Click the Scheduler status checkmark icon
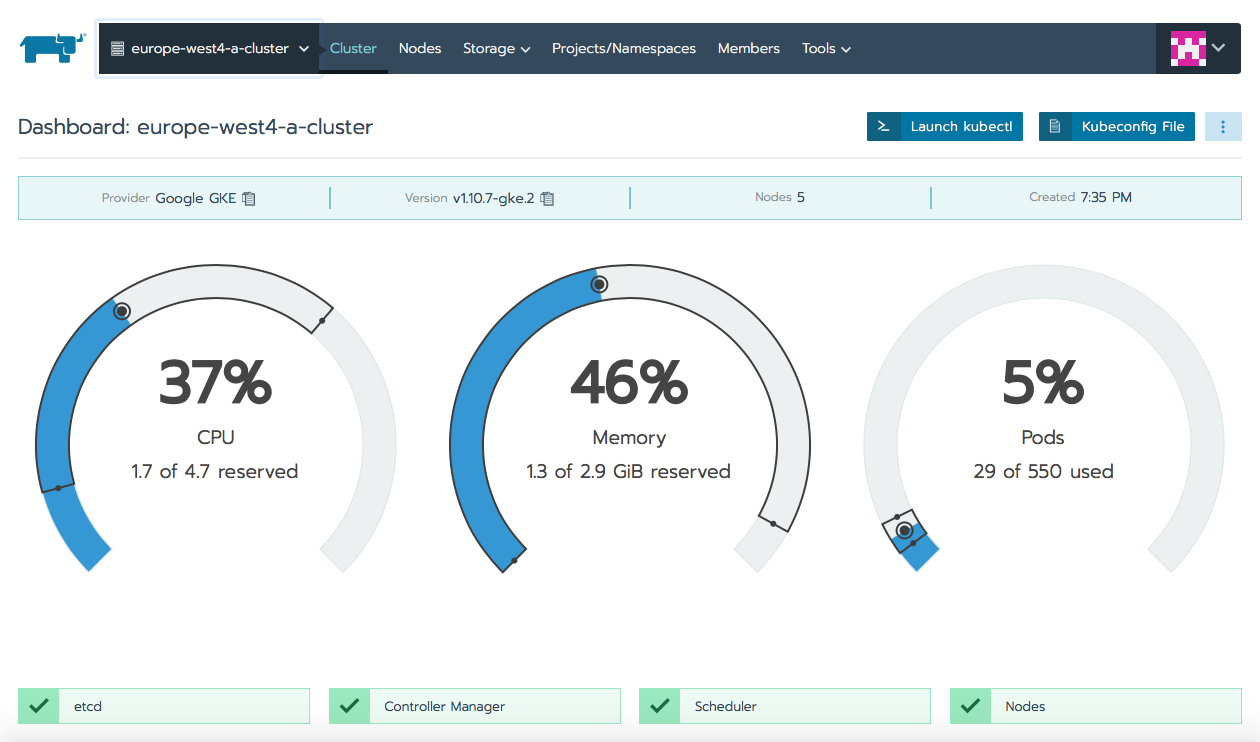 point(660,706)
